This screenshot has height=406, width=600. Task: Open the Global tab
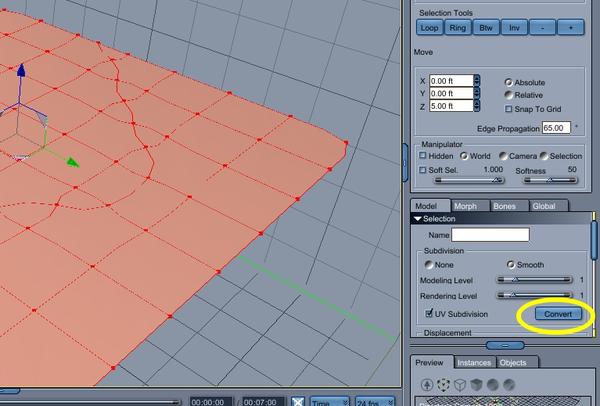pyautogui.click(x=548, y=206)
